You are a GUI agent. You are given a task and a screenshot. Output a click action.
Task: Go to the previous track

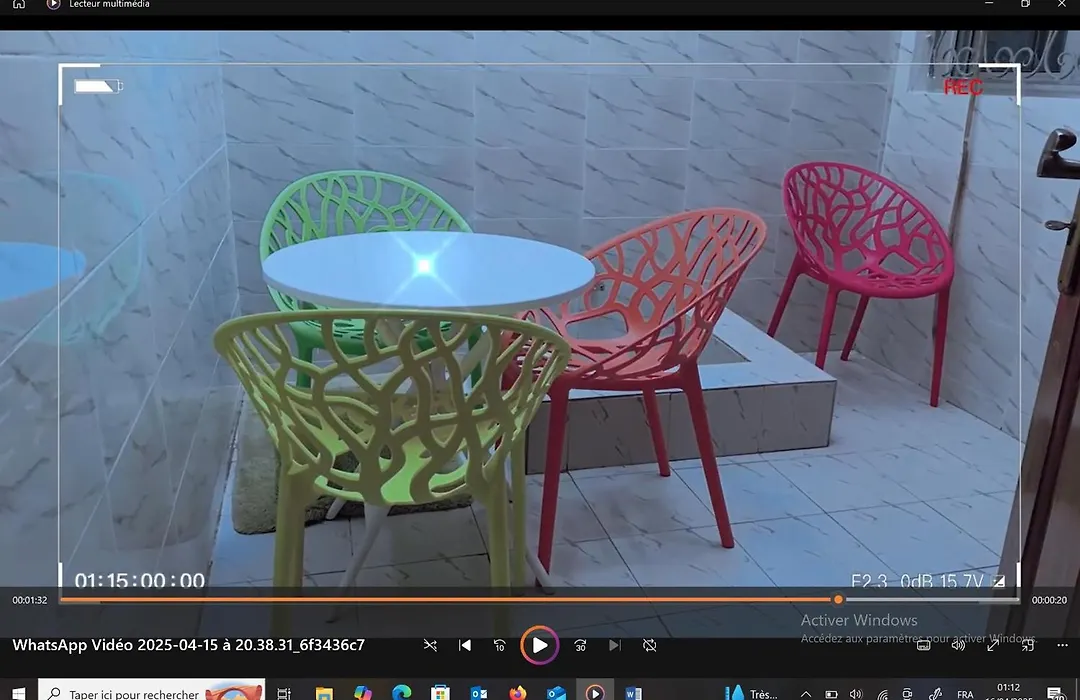(465, 646)
